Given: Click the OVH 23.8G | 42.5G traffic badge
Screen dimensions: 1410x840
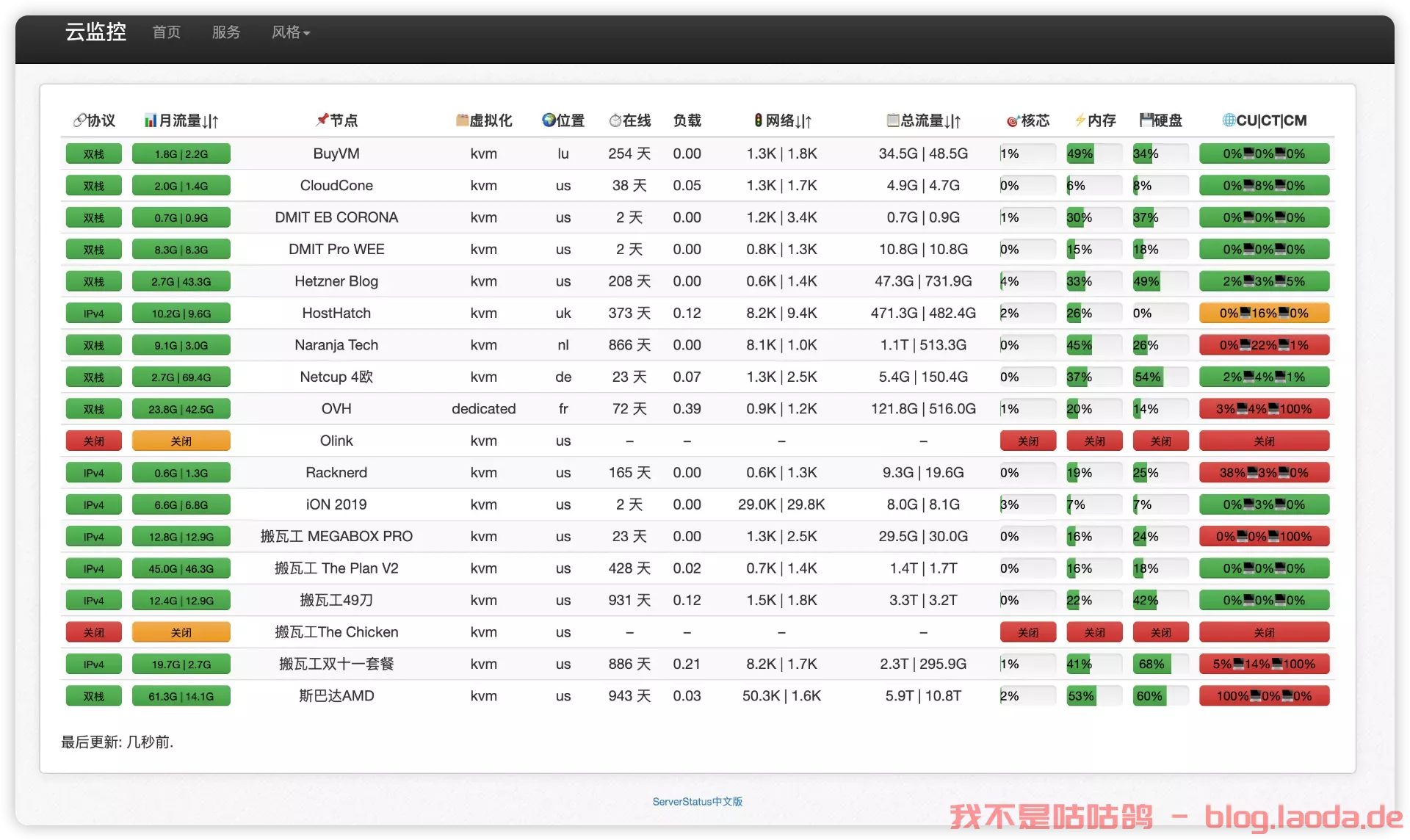Looking at the screenshot, I should tap(181, 409).
